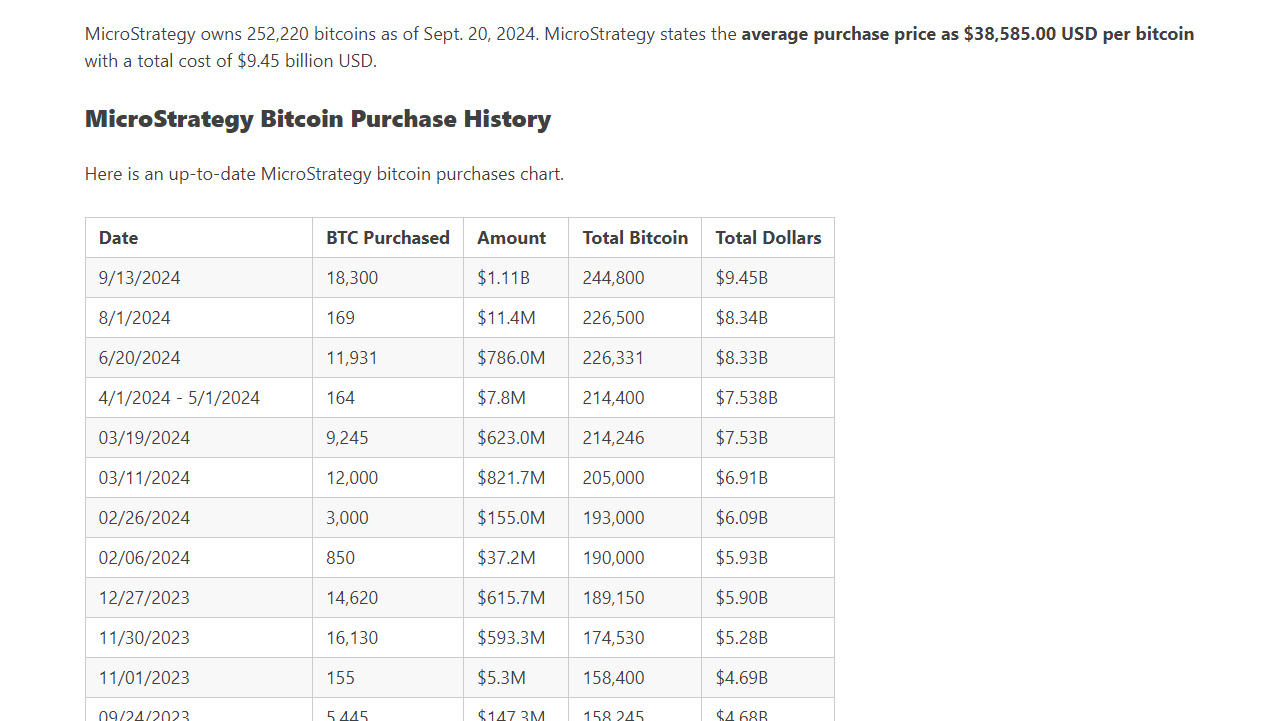The width and height of the screenshot is (1279, 721).
Task: Select the 850 BTC purchased cell
Action: click(x=388, y=558)
